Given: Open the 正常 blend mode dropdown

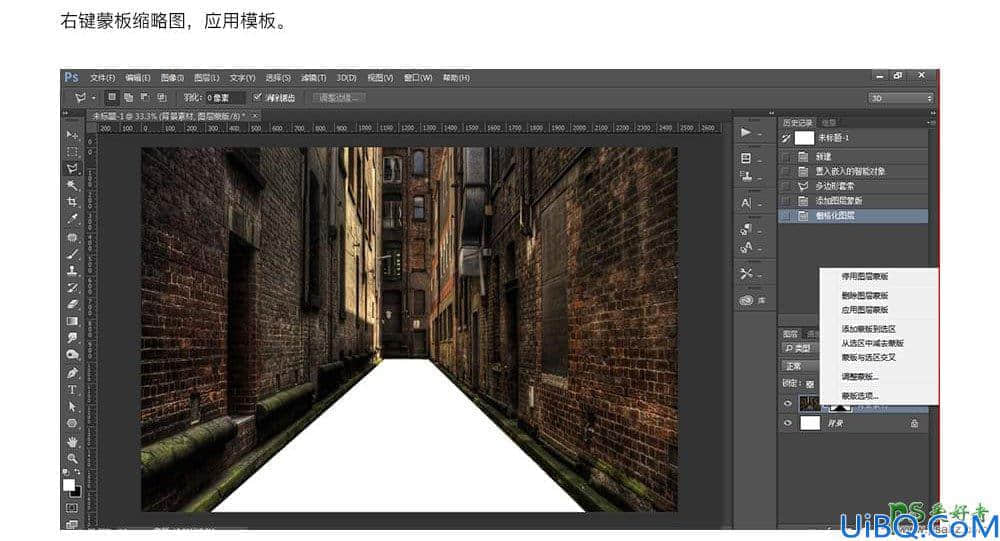Looking at the screenshot, I should [800, 366].
